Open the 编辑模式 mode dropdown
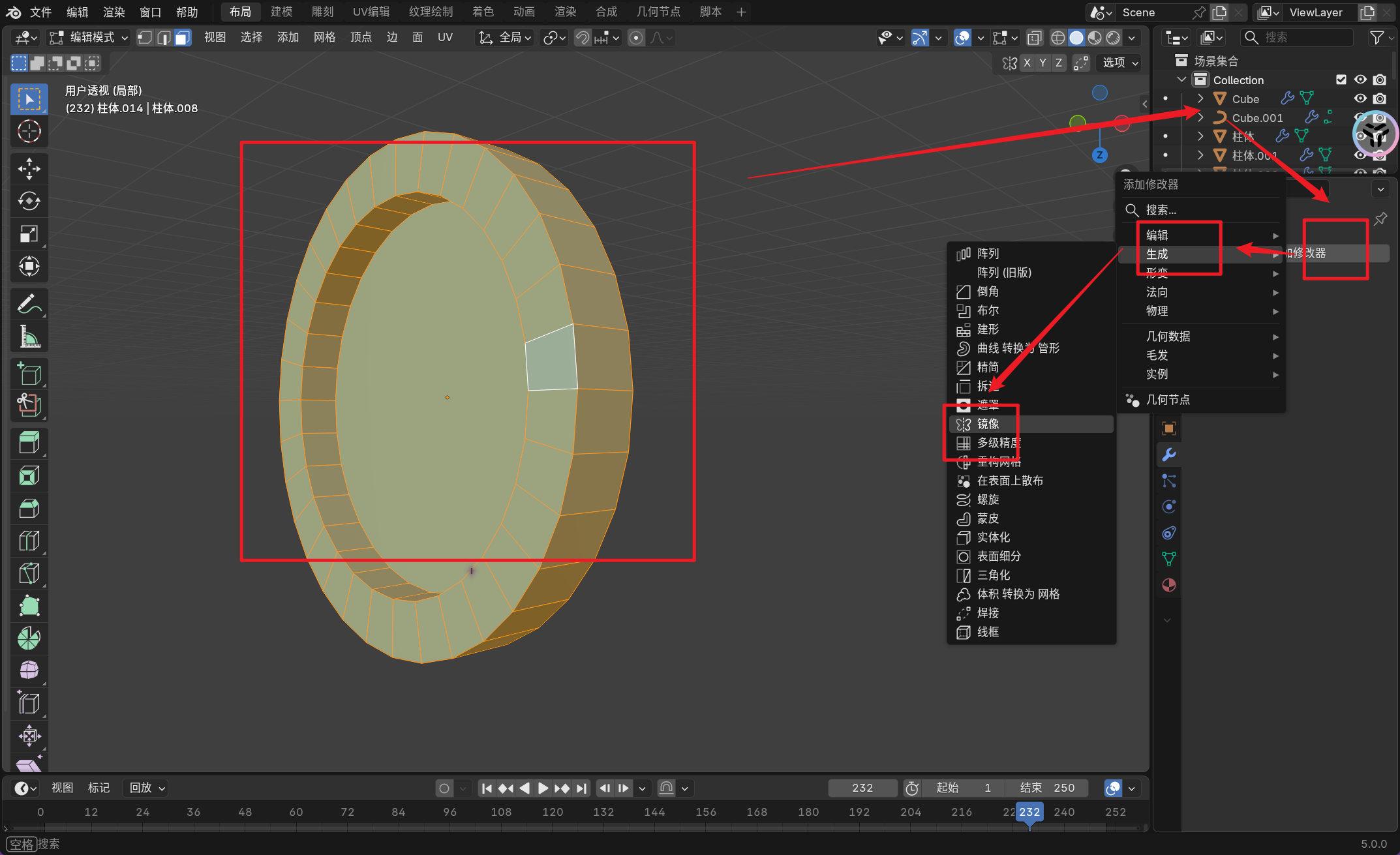Screen dimensions: 1400x855 (x=89, y=38)
